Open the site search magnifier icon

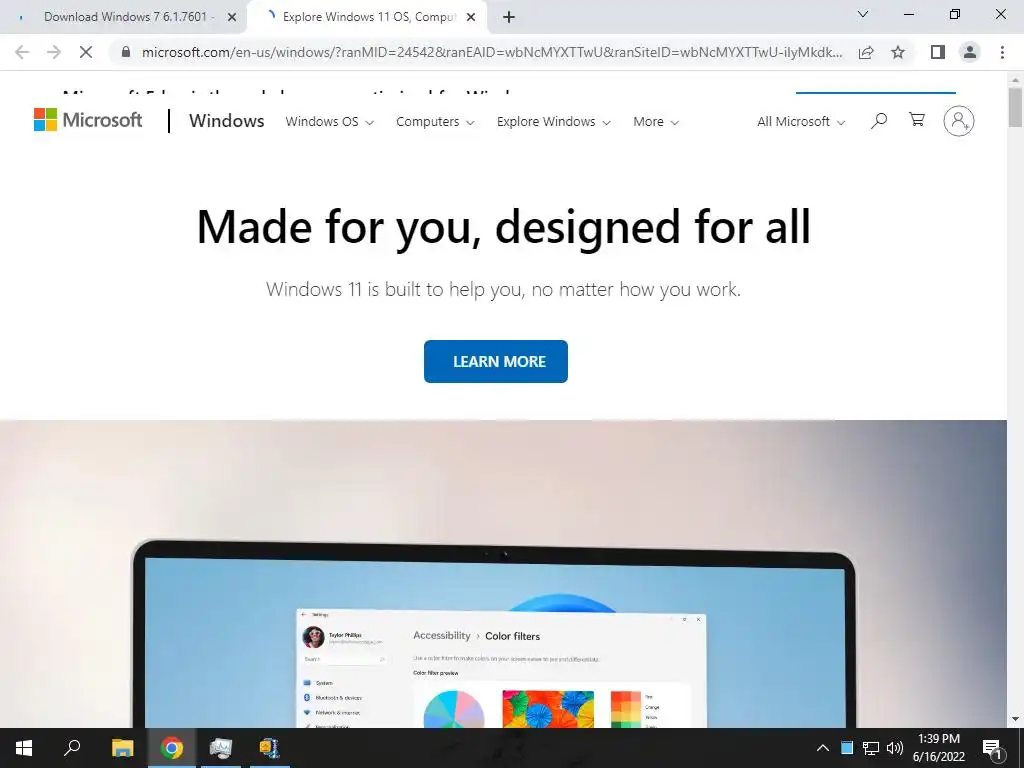pos(879,120)
